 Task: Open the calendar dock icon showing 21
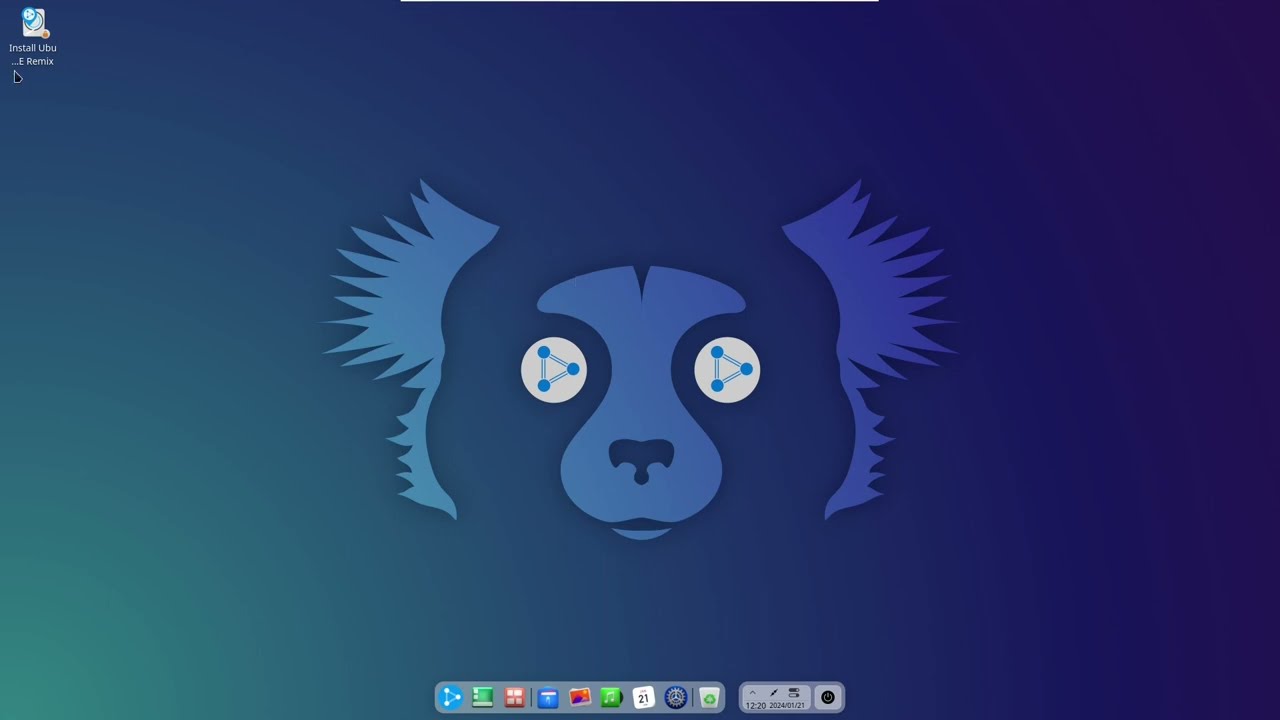click(643, 697)
